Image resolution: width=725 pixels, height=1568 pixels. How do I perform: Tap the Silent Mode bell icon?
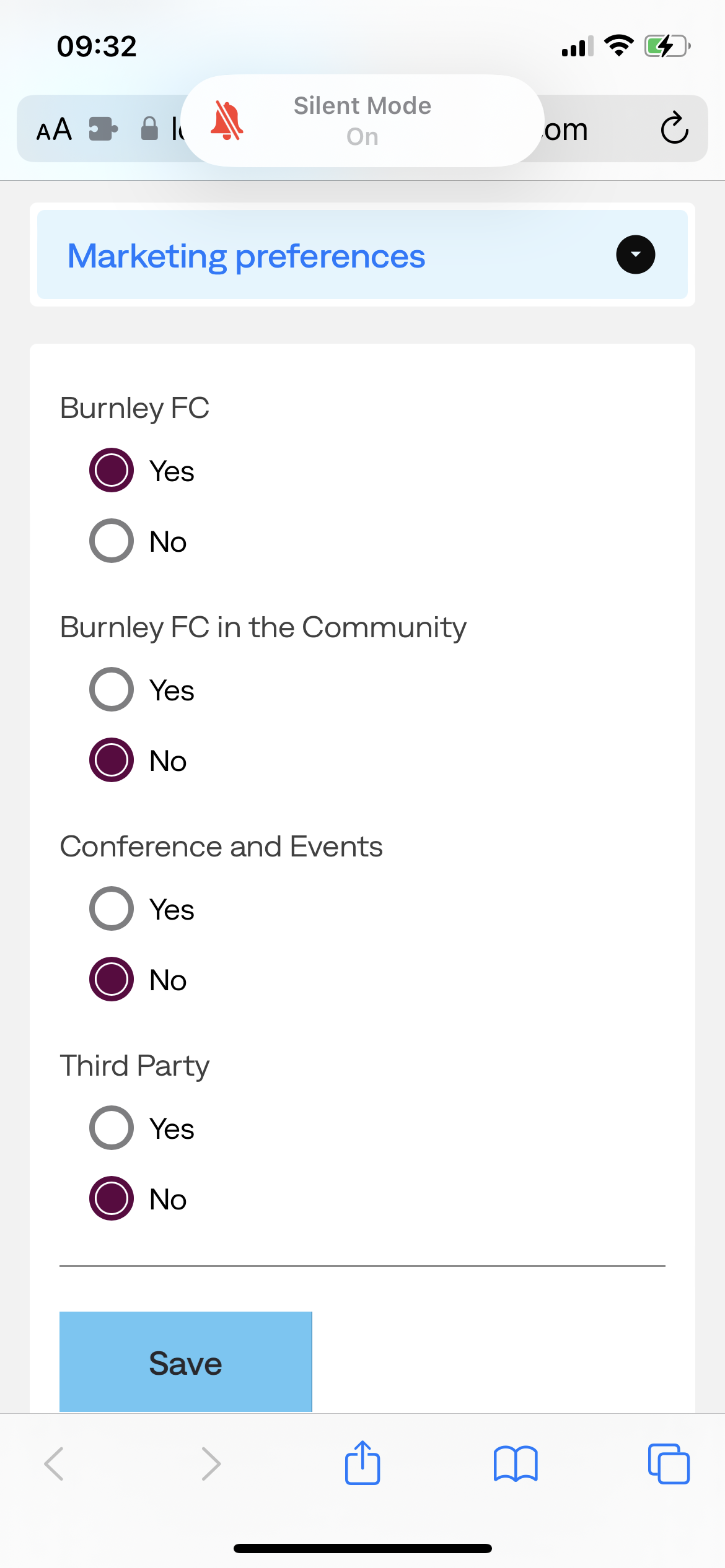pyautogui.click(x=227, y=121)
